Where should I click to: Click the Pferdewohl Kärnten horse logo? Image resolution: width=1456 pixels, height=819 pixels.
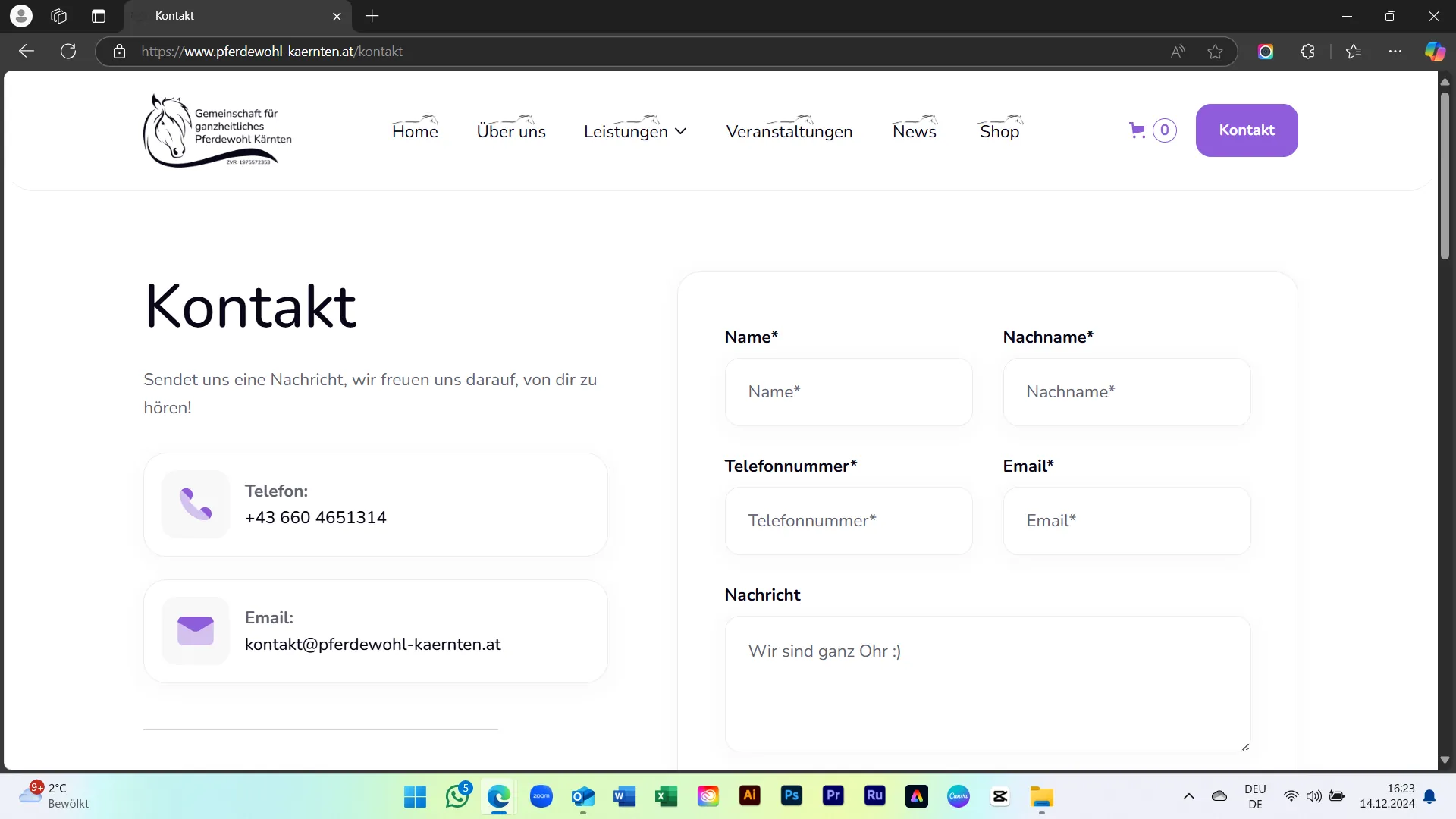pyautogui.click(x=218, y=130)
